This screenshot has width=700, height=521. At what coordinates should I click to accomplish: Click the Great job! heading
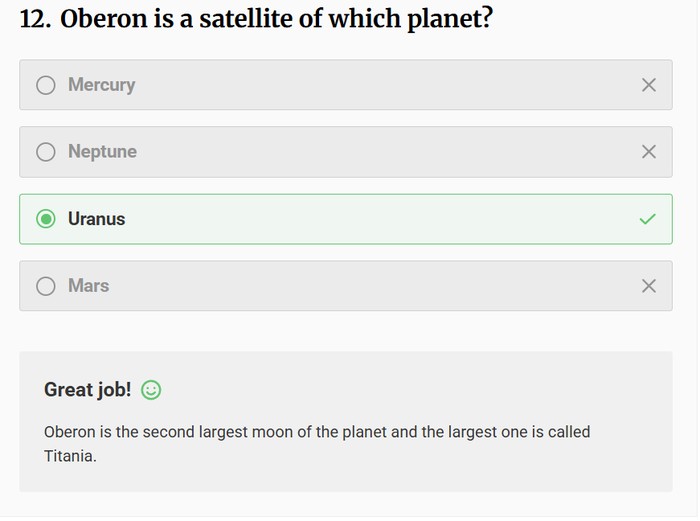tap(87, 390)
